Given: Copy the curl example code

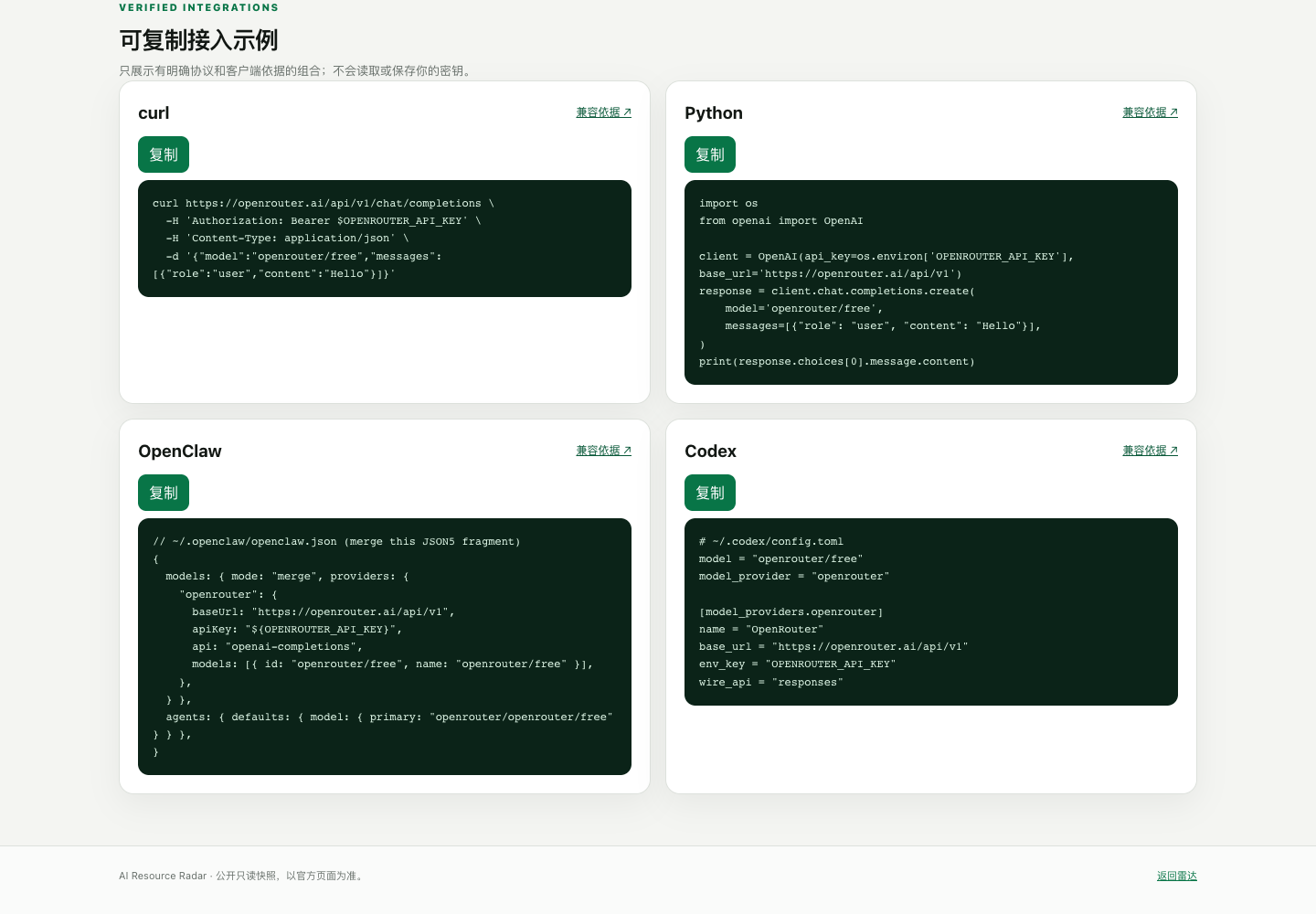Looking at the screenshot, I should [164, 154].
